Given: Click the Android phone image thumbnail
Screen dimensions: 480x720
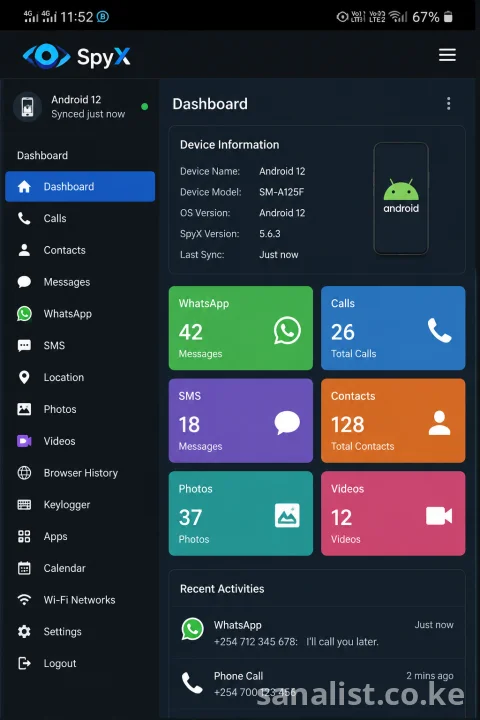Looking at the screenshot, I should (401, 198).
